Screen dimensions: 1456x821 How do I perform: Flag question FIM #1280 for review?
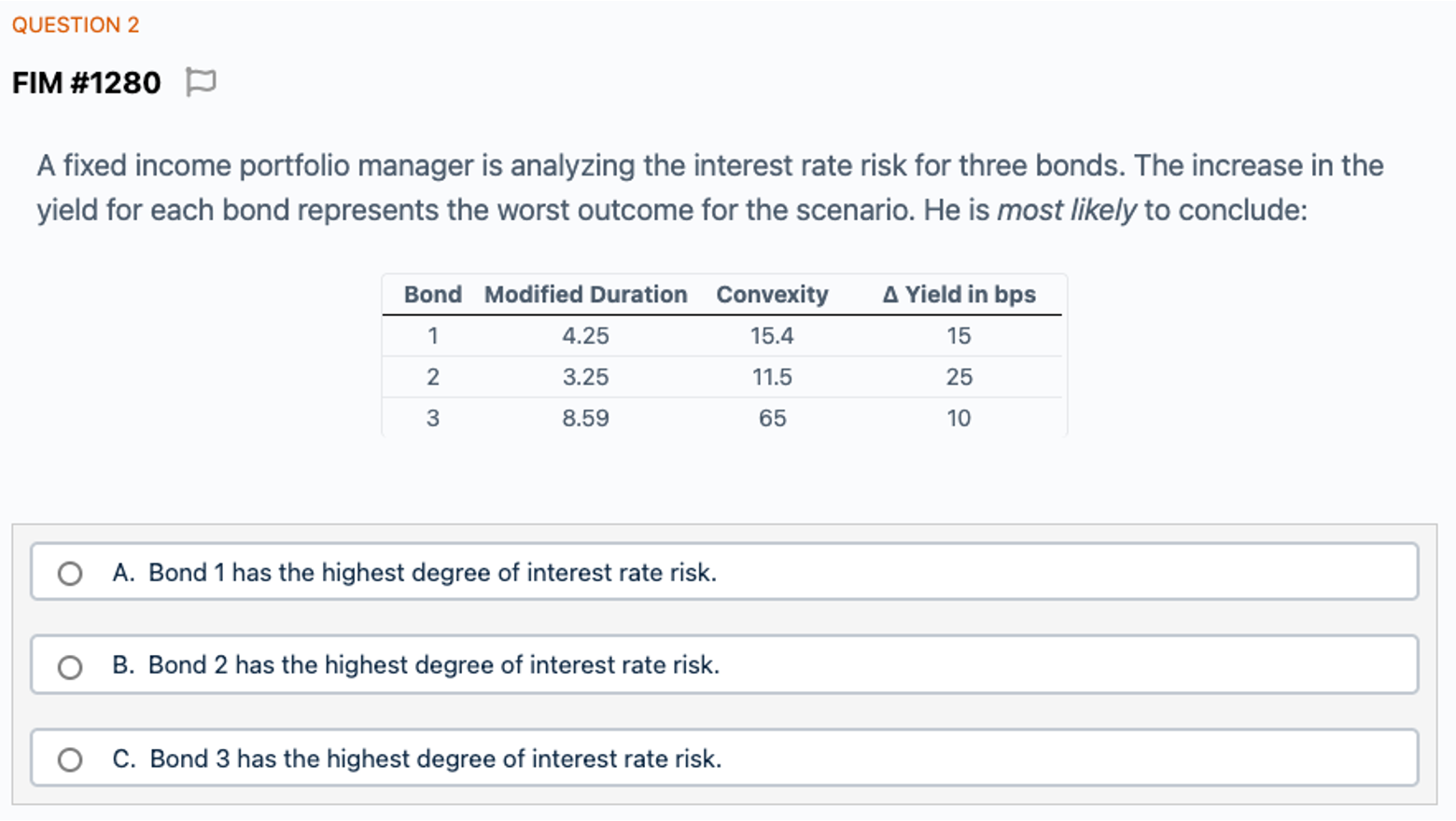point(201,82)
